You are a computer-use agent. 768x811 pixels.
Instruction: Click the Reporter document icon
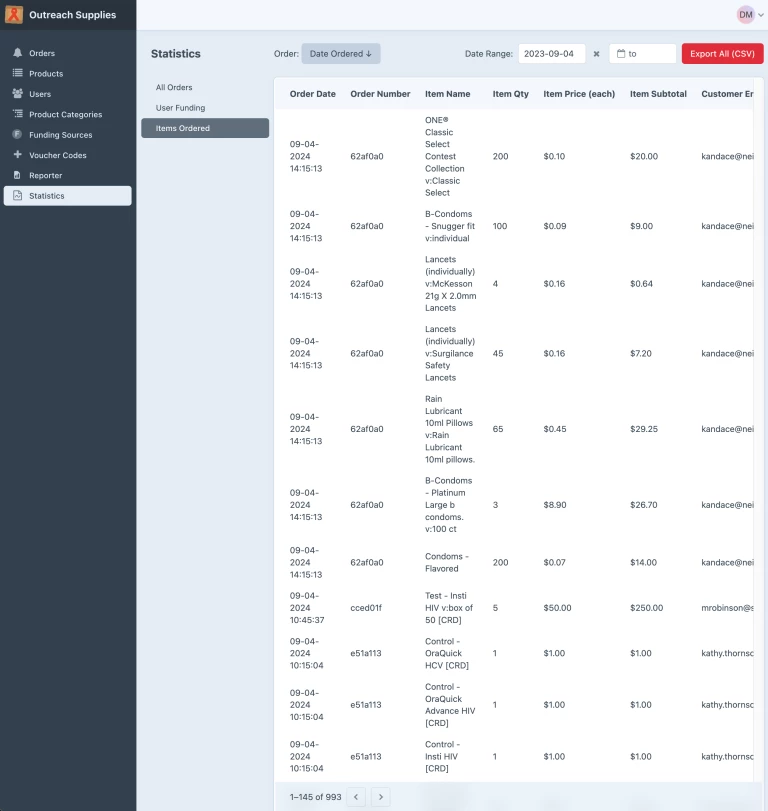[17, 175]
